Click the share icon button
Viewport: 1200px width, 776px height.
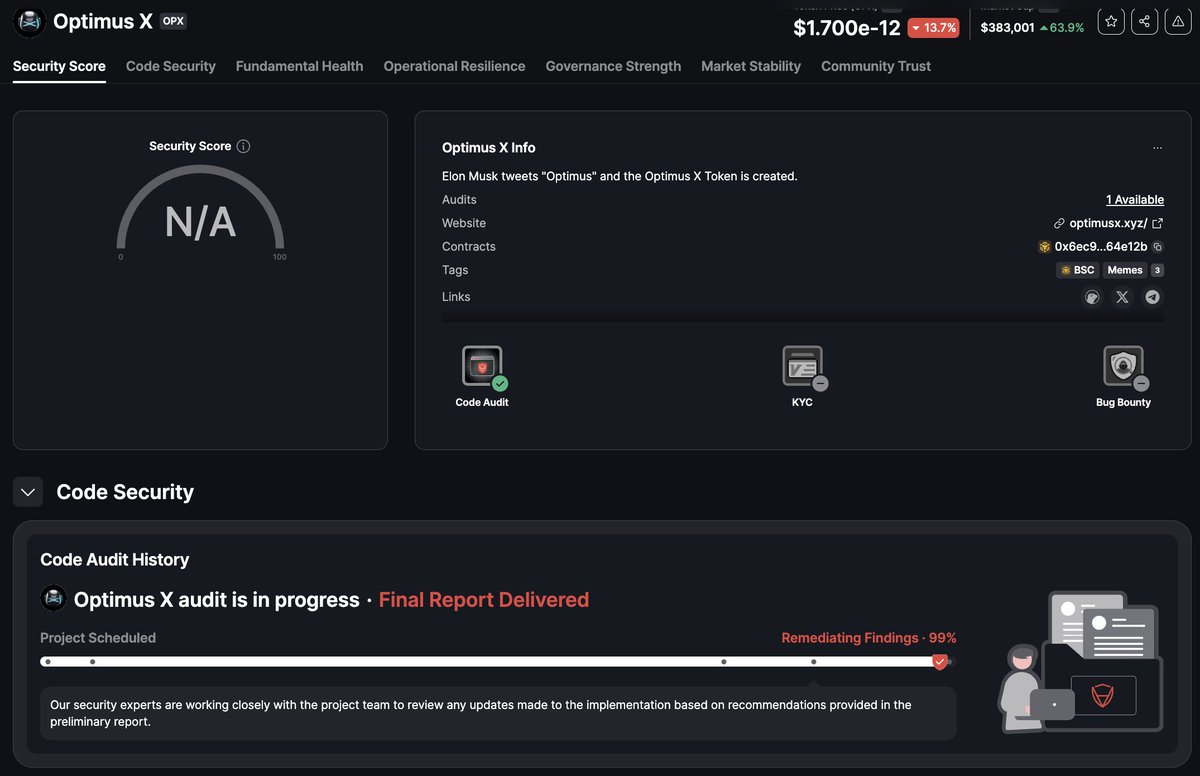pos(1145,21)
